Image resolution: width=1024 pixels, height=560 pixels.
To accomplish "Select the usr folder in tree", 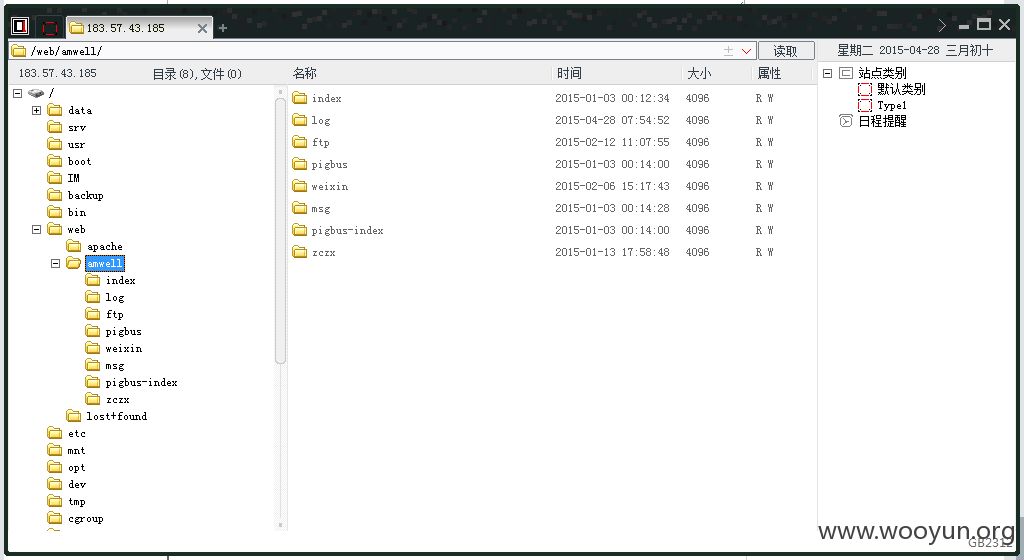I will click(67, 144).
